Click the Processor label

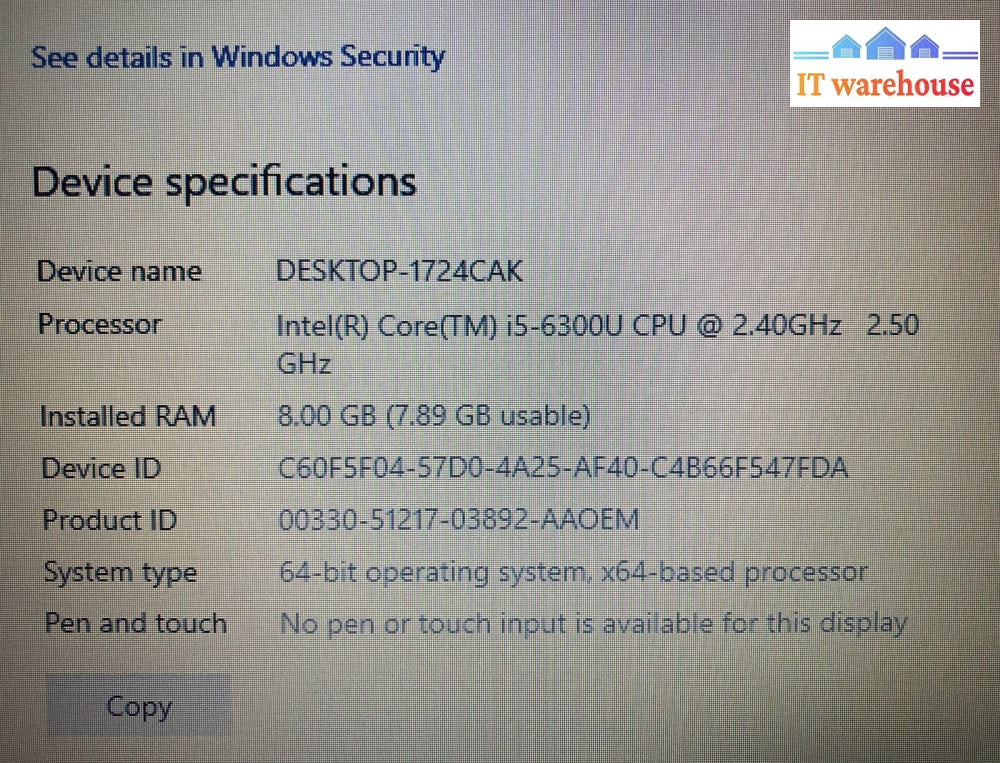pyautogui.click(x=99, y=324)
